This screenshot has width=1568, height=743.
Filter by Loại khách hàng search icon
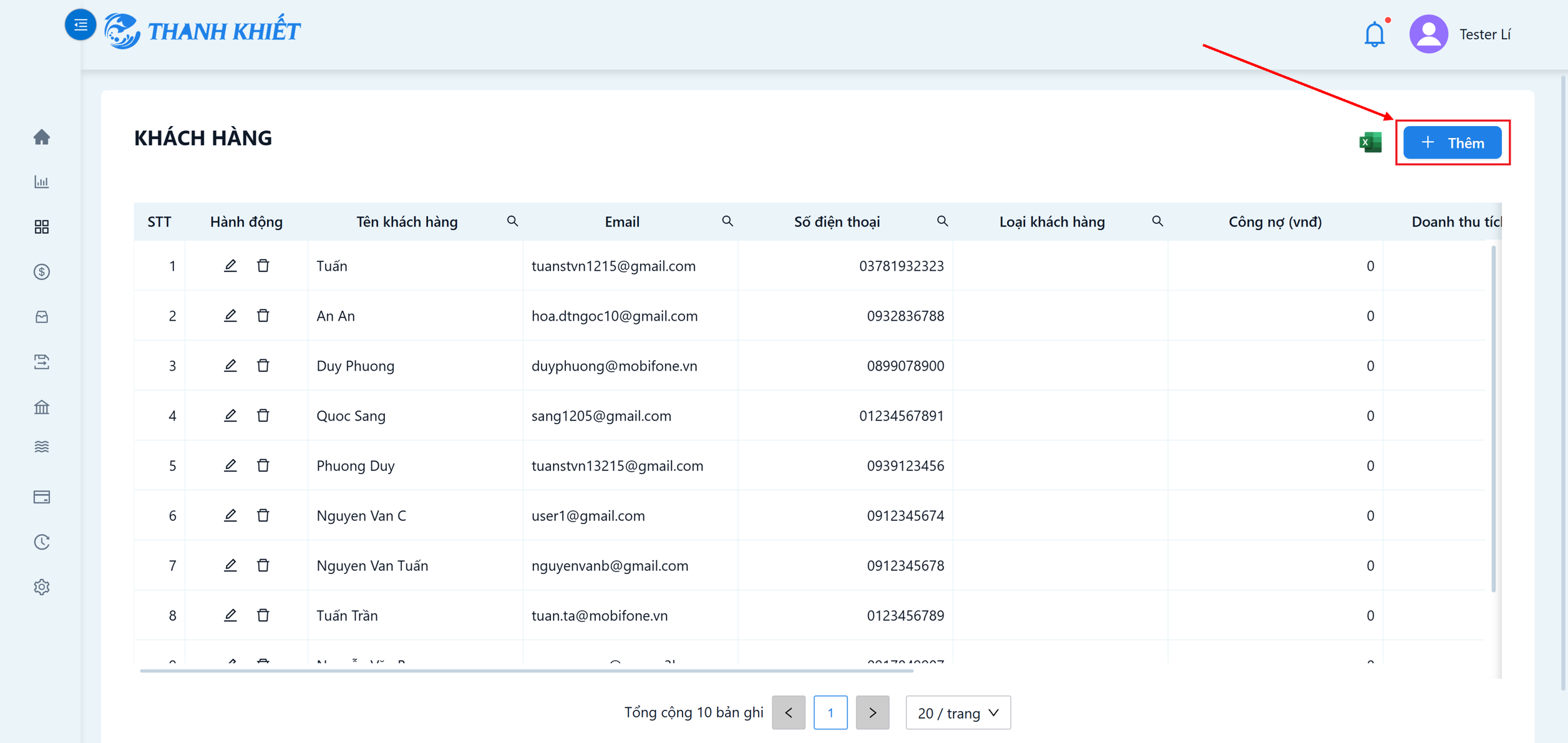coord(1157,221)
